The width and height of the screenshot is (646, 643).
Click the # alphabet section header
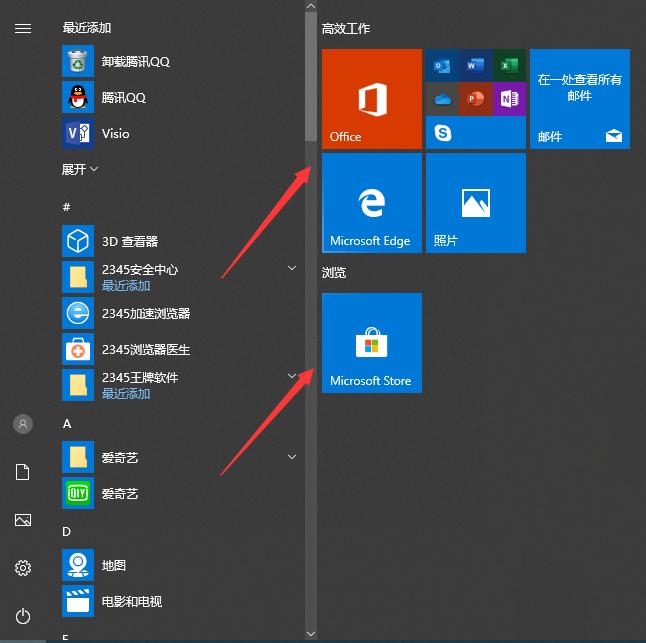coord(66,207)
